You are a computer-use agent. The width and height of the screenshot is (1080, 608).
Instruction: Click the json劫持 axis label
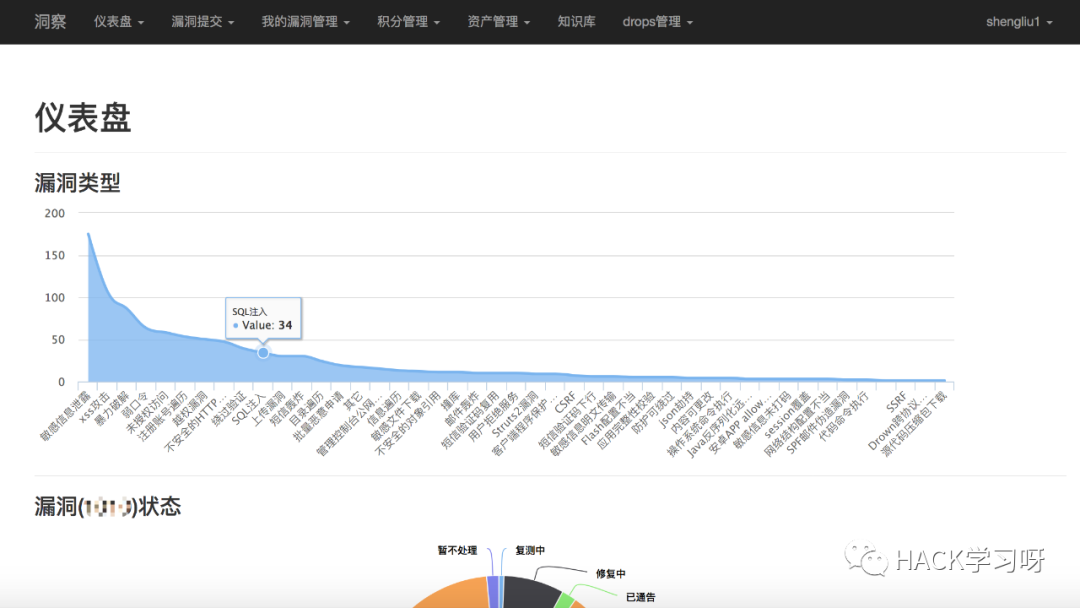click(677, 409)
